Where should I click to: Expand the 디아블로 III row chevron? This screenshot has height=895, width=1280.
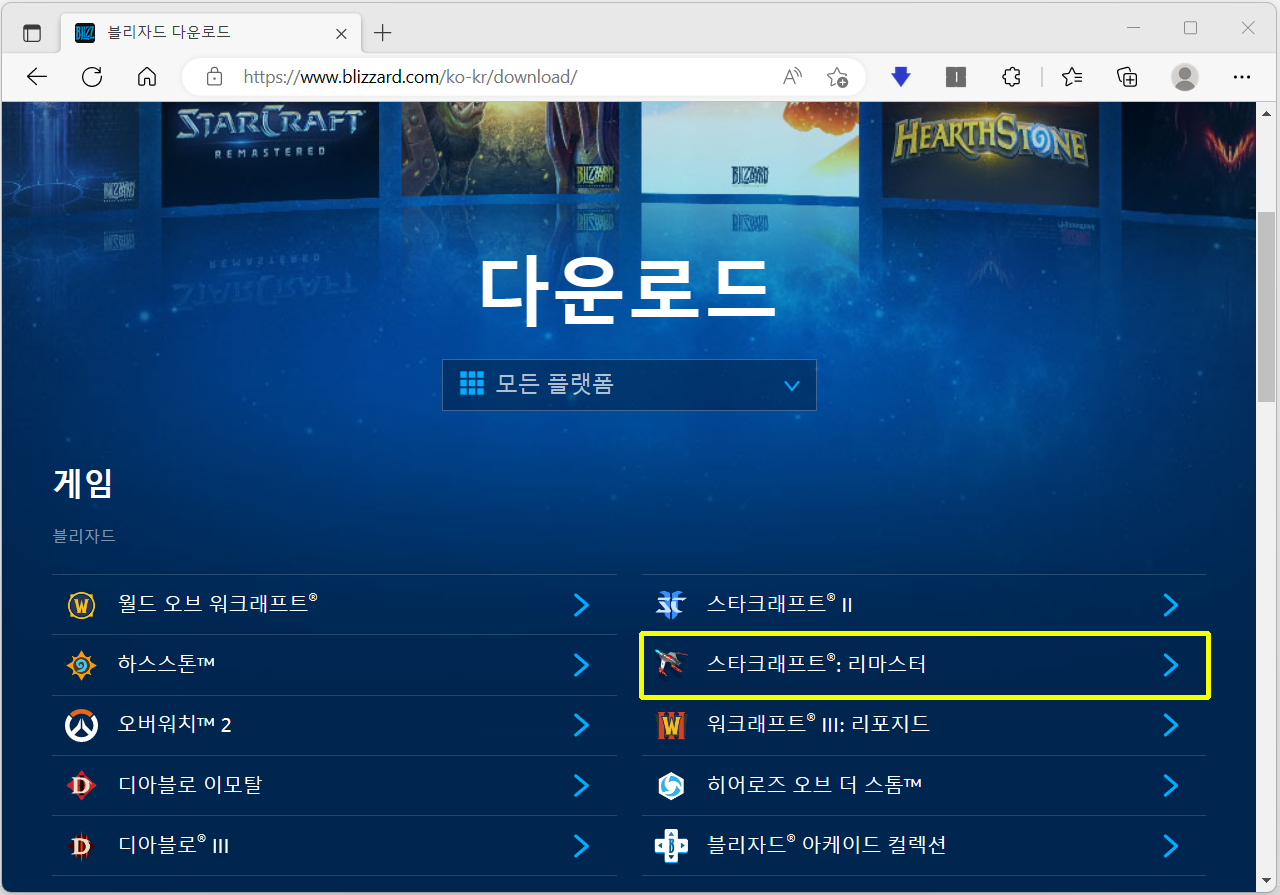coord(581,845)
